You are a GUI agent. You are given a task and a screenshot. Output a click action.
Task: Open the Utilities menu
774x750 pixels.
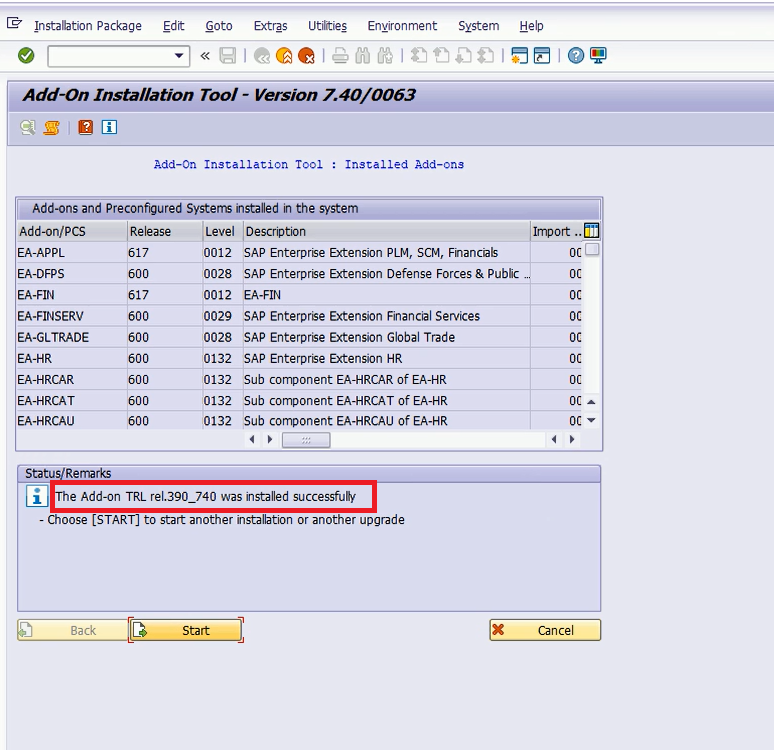(x=327, y=26)
